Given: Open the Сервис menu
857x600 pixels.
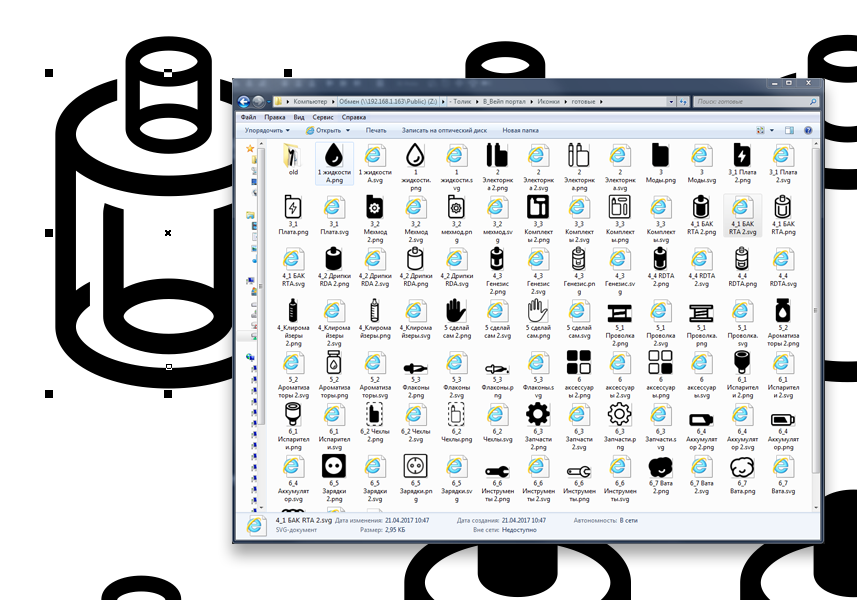Looking at the screenshot, I should [x=323, y=117].
